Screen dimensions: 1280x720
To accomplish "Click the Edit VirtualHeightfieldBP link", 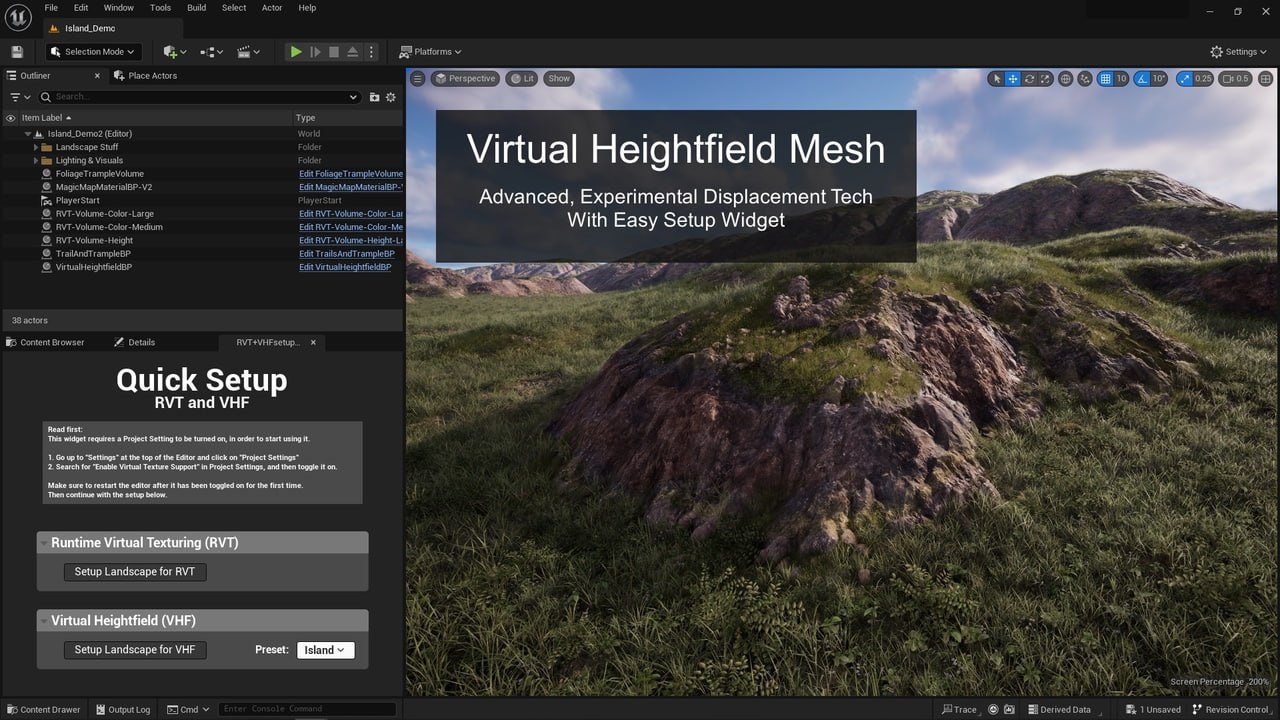I will click(345, 267).
